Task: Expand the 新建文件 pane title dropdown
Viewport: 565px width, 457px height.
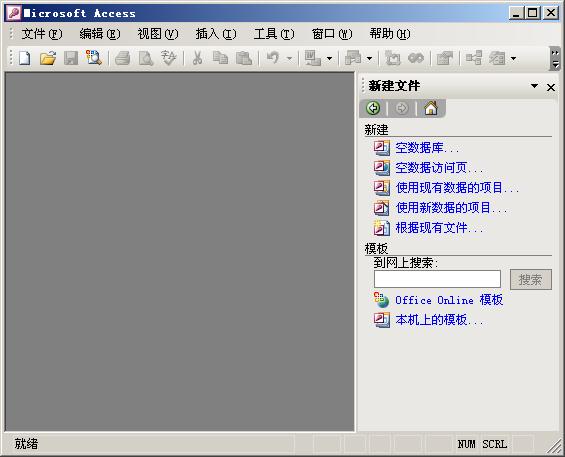Action: click(x=534, y=86)
